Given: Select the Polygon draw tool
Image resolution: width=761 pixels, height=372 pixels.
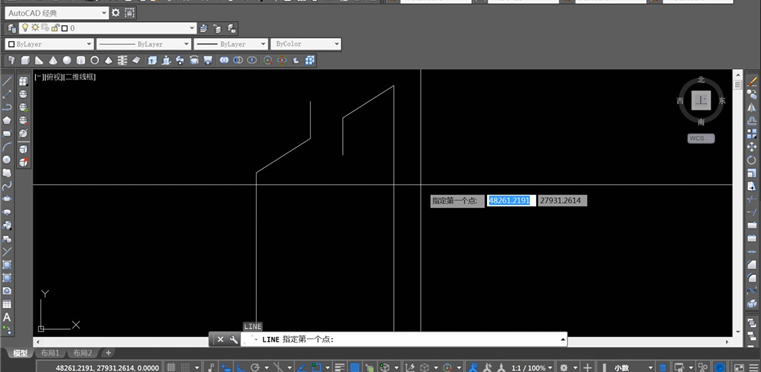Looking at the screenshot, I should [7, 120].
